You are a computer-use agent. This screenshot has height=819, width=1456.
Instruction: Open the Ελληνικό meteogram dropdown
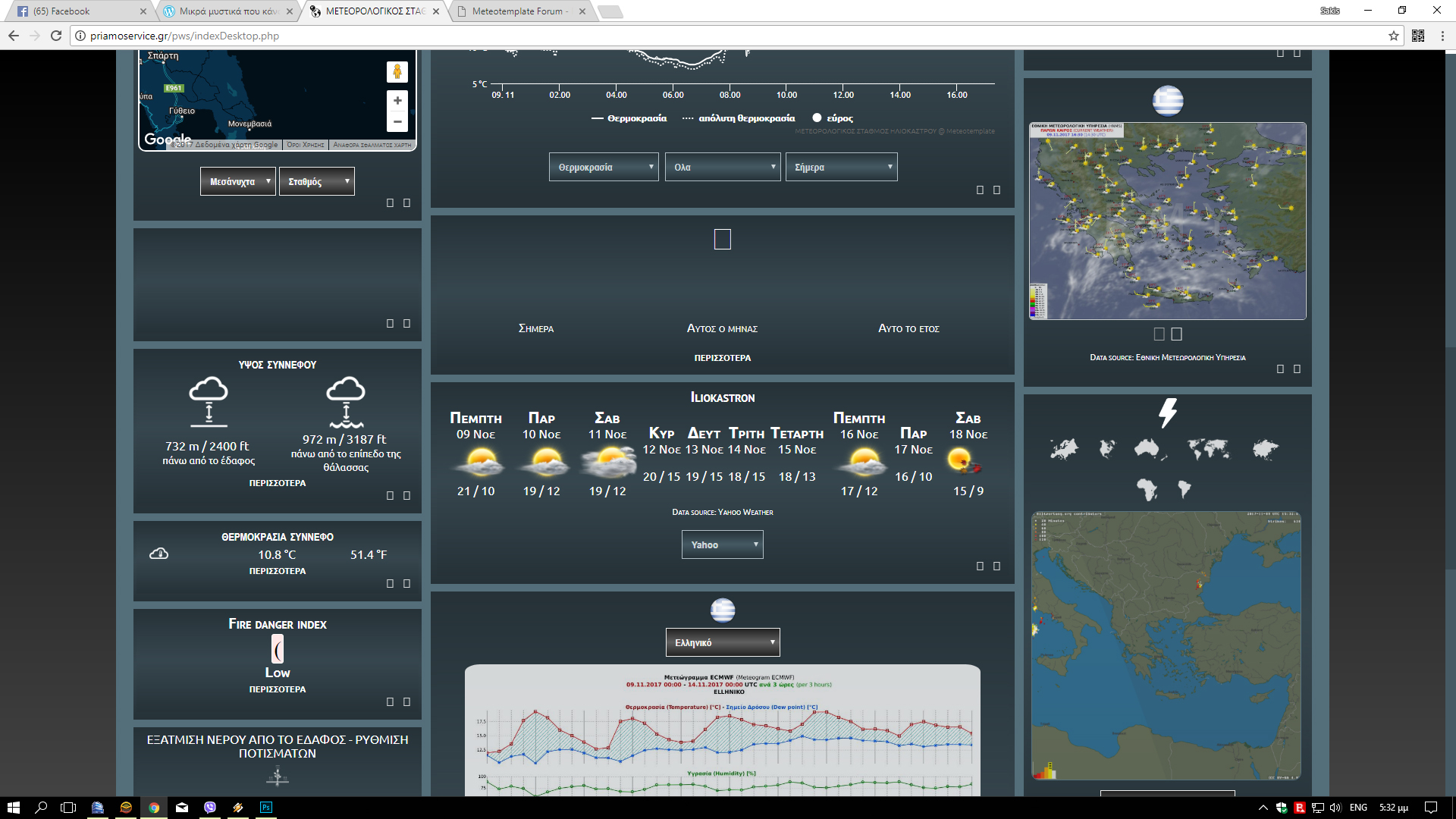coord(723,642)
